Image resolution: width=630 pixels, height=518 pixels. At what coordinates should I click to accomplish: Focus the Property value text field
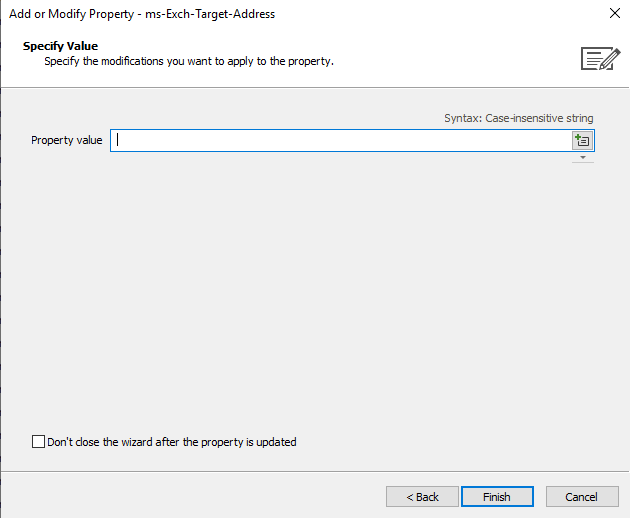pyautogui.click(x=341, y=140)
